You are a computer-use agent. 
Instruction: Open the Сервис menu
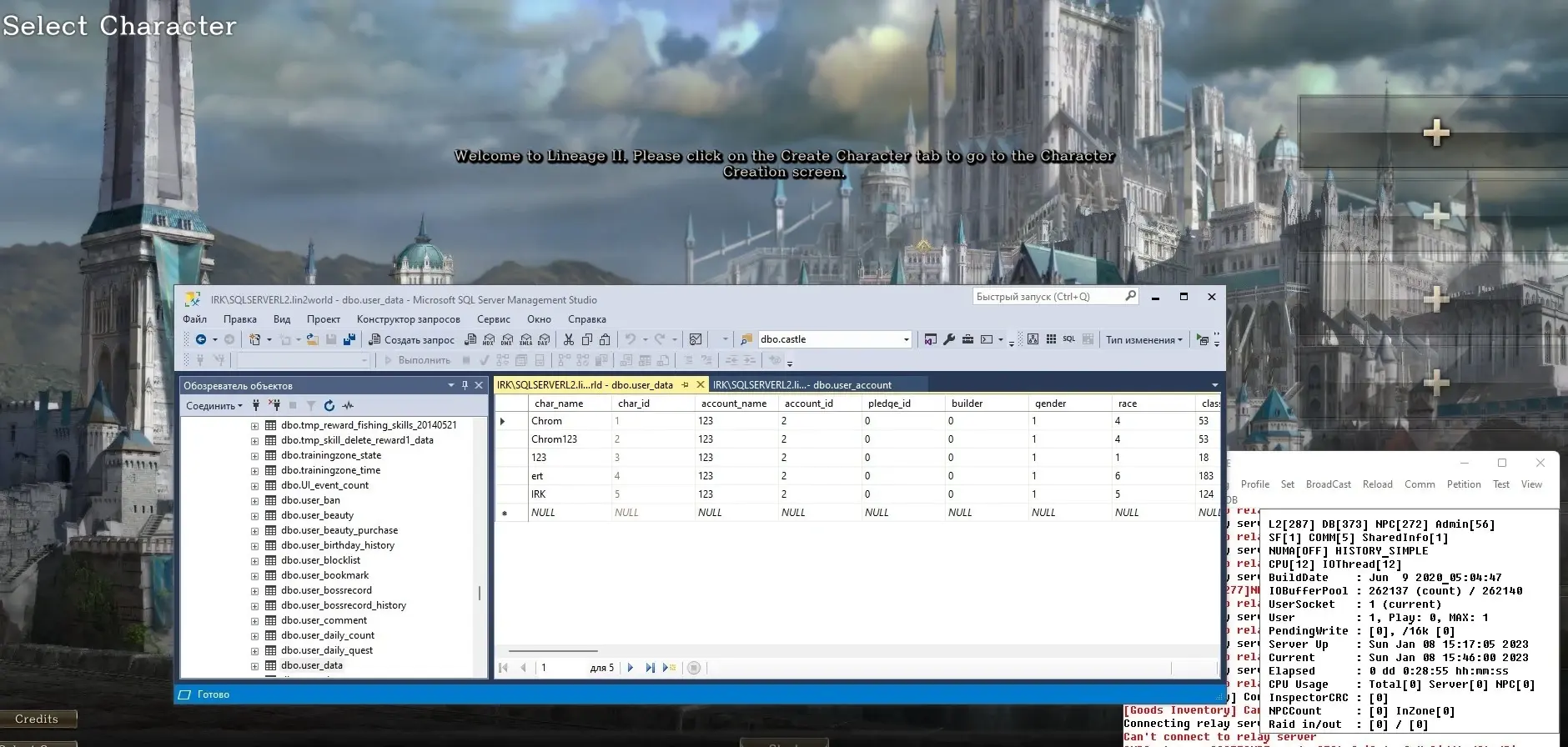(x=494, y=319)
